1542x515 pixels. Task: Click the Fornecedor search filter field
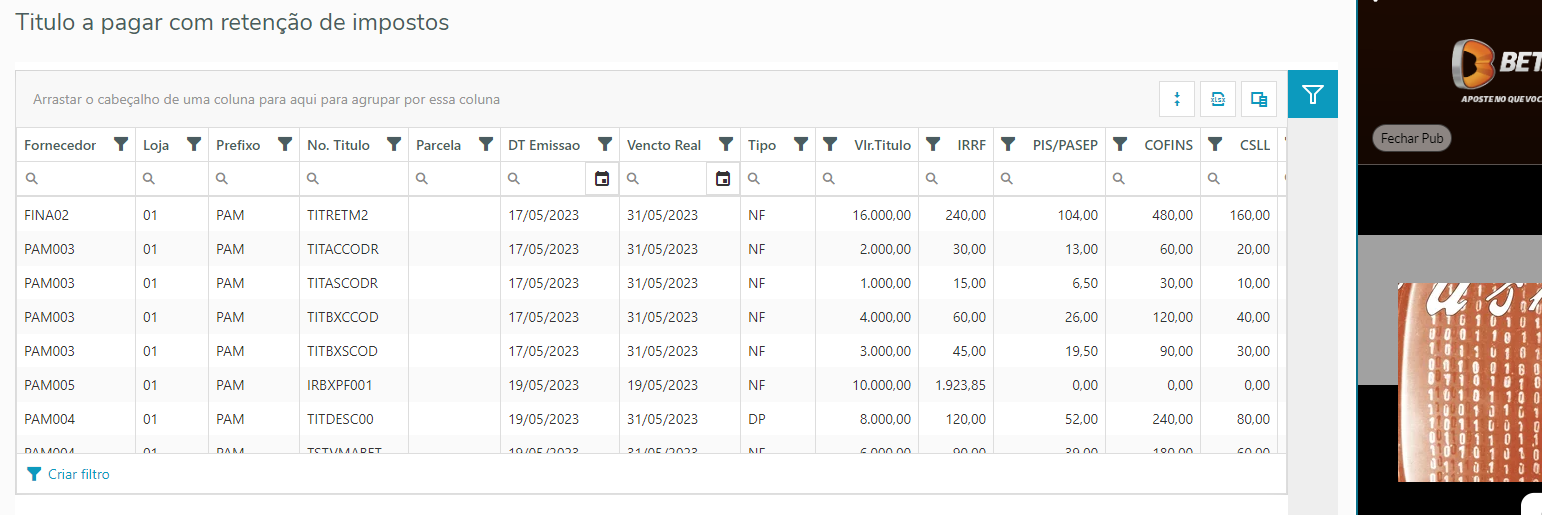[x=80, y=179]
